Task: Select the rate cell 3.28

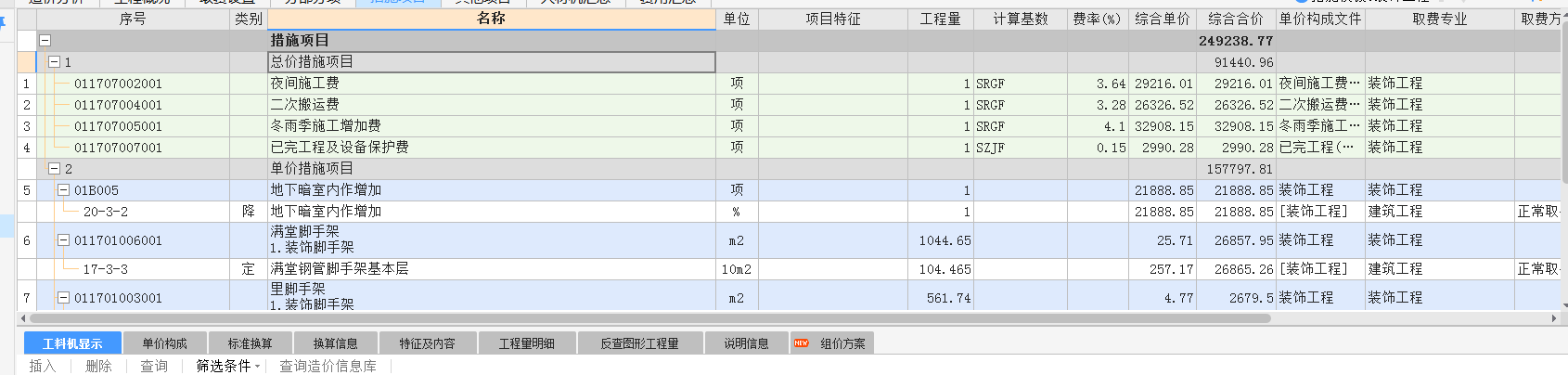Action: point(1098,105)
